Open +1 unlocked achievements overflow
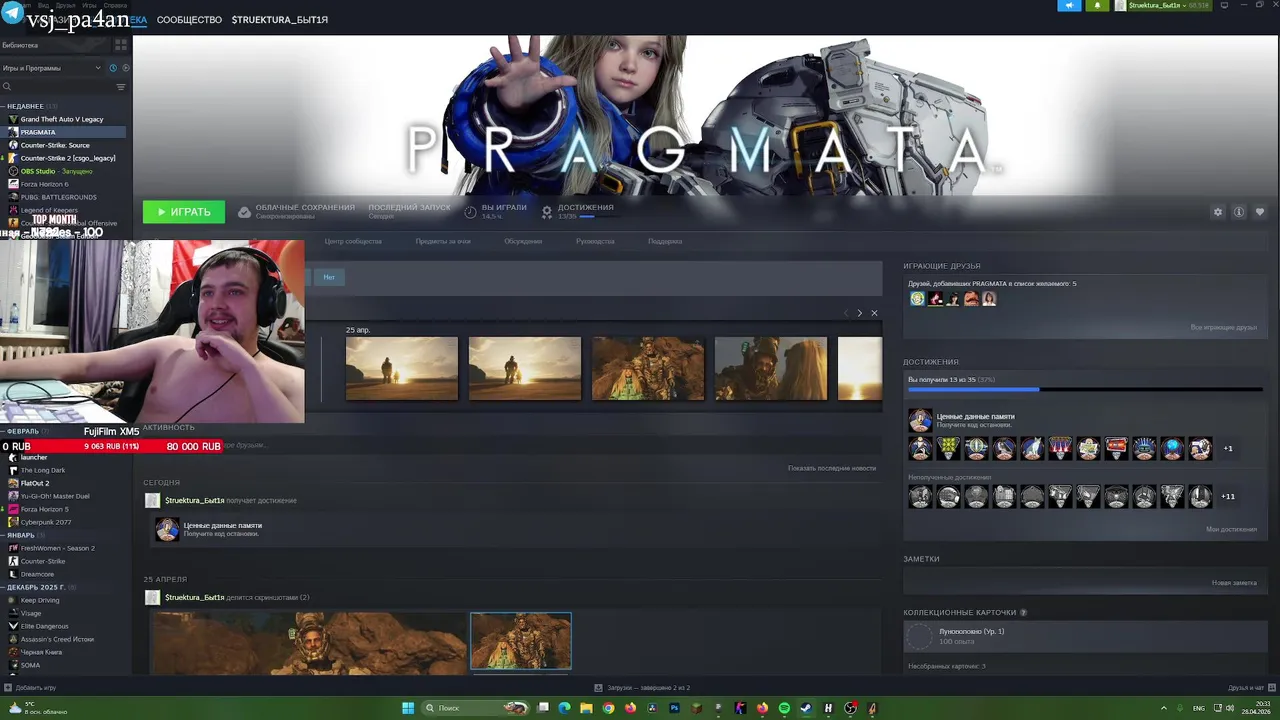This screenshot has width=1280, height=720. coord(1228,448)
